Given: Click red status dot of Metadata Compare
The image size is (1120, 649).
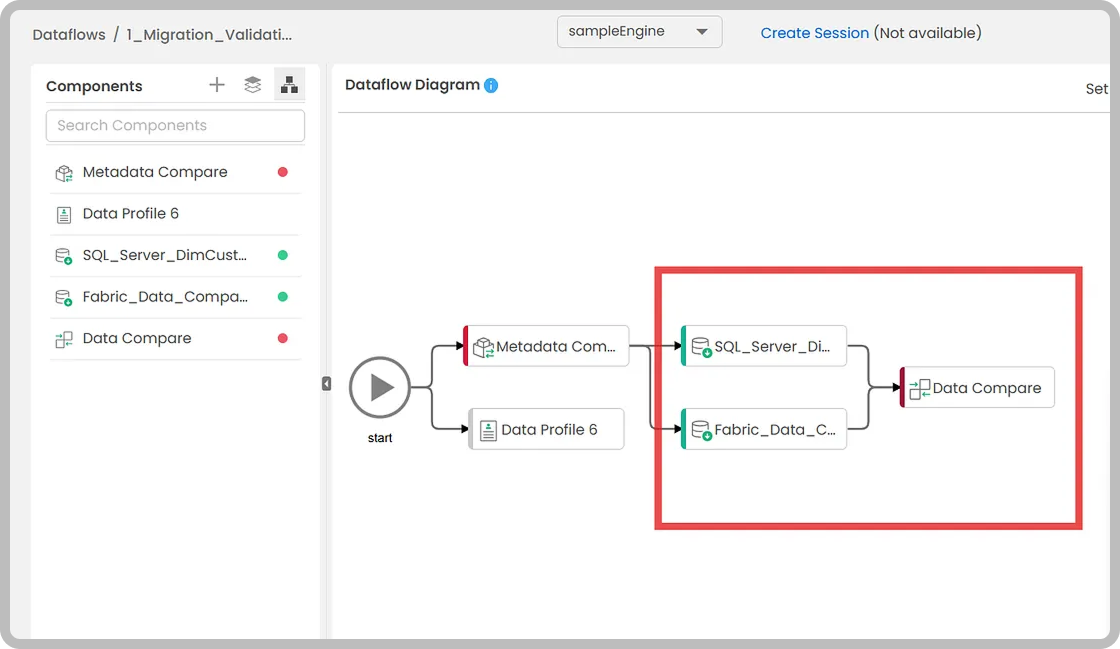Looking at the screenshot, I should 283,172.
